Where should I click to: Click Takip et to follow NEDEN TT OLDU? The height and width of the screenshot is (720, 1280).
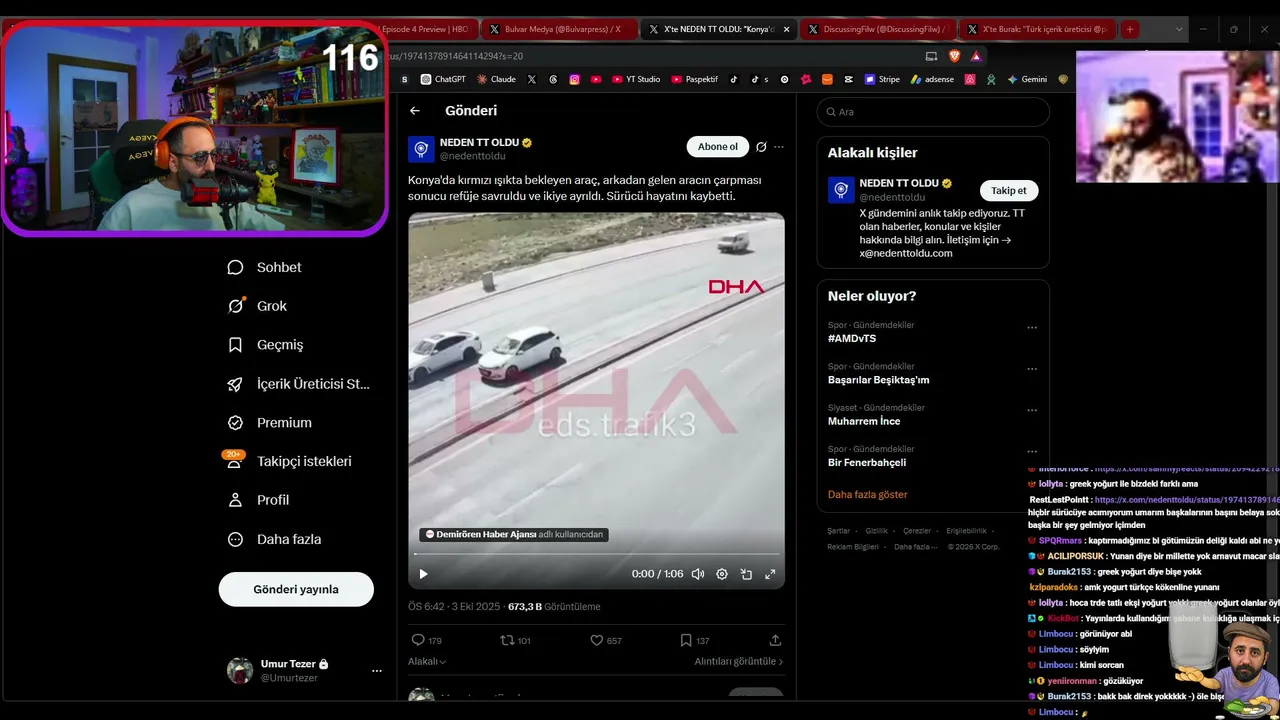pyautogui.click(x=1009, y=190)
